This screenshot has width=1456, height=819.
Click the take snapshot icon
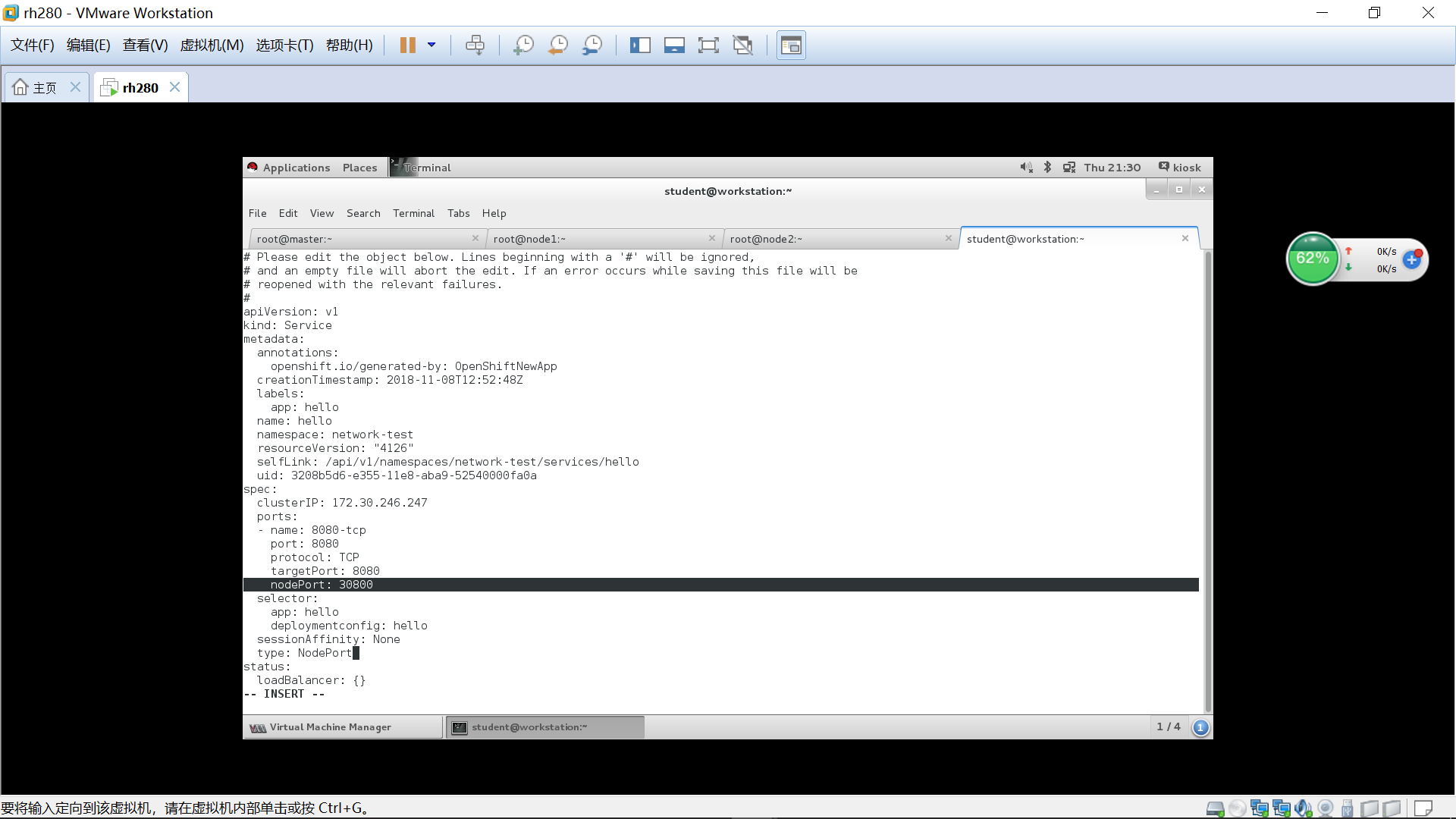pos(523,45)
